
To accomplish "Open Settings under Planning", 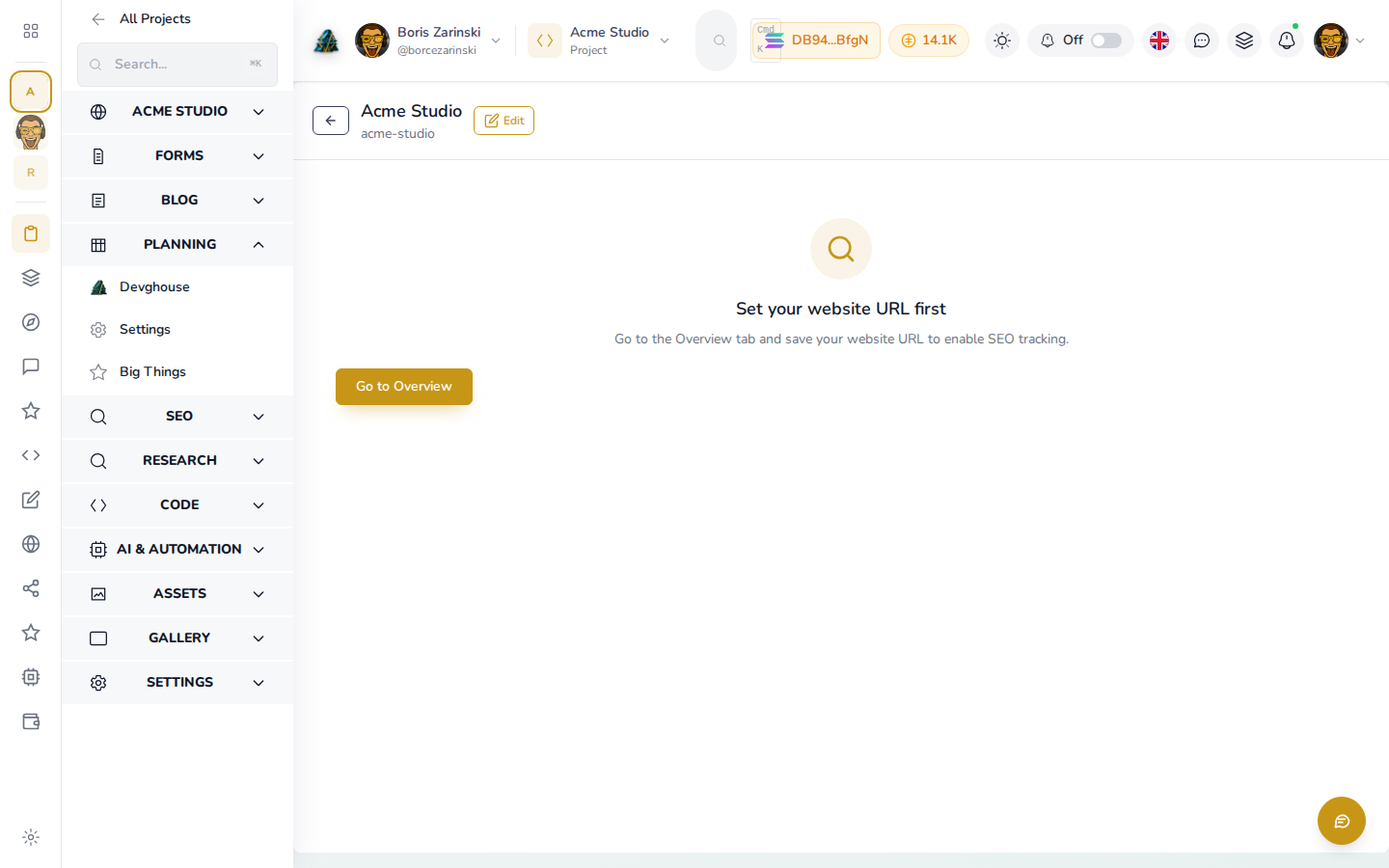I will pos(177,330).
